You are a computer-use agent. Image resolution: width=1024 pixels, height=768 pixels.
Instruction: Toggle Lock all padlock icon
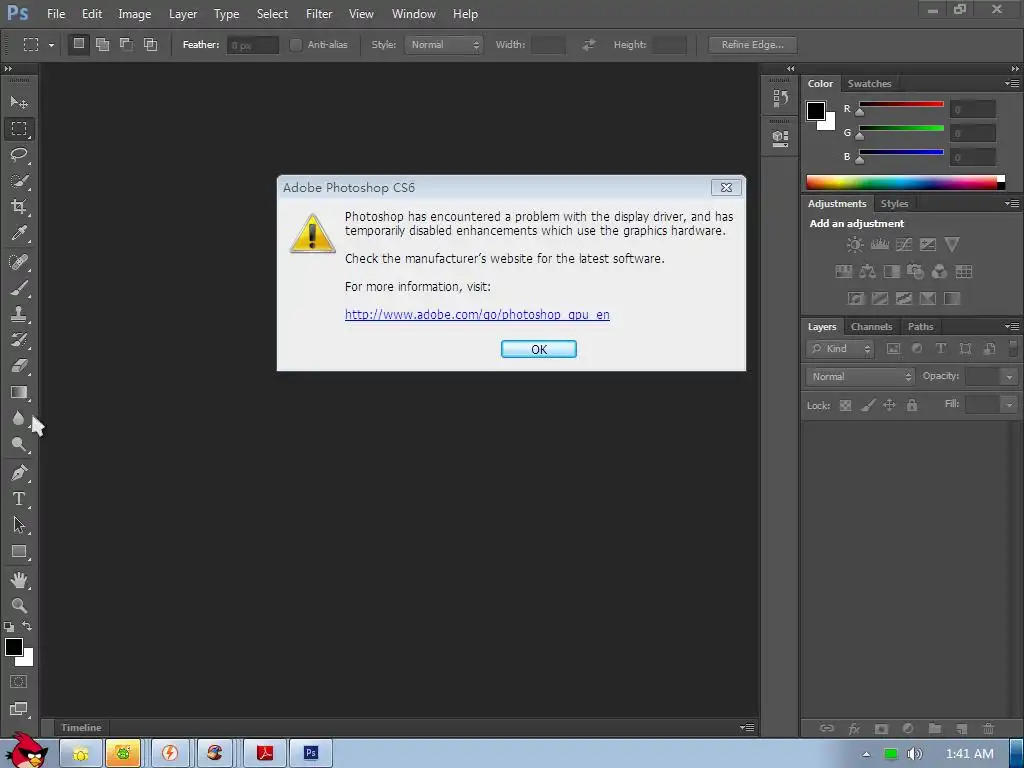click(912, 406)
